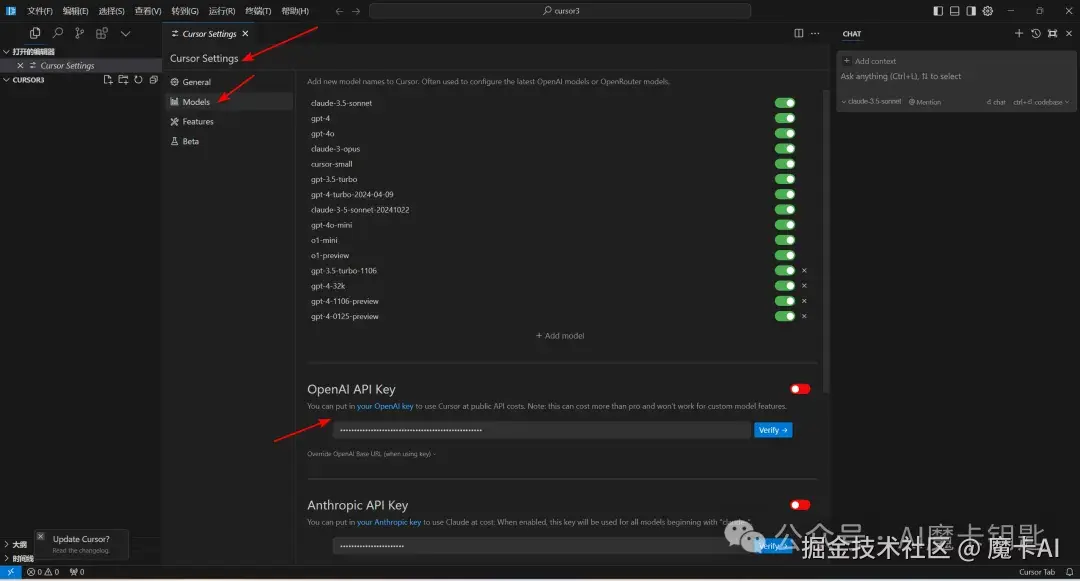
Task: Collapse all folders in CURSOR3 explorer
Action: [x=154, y=80]
